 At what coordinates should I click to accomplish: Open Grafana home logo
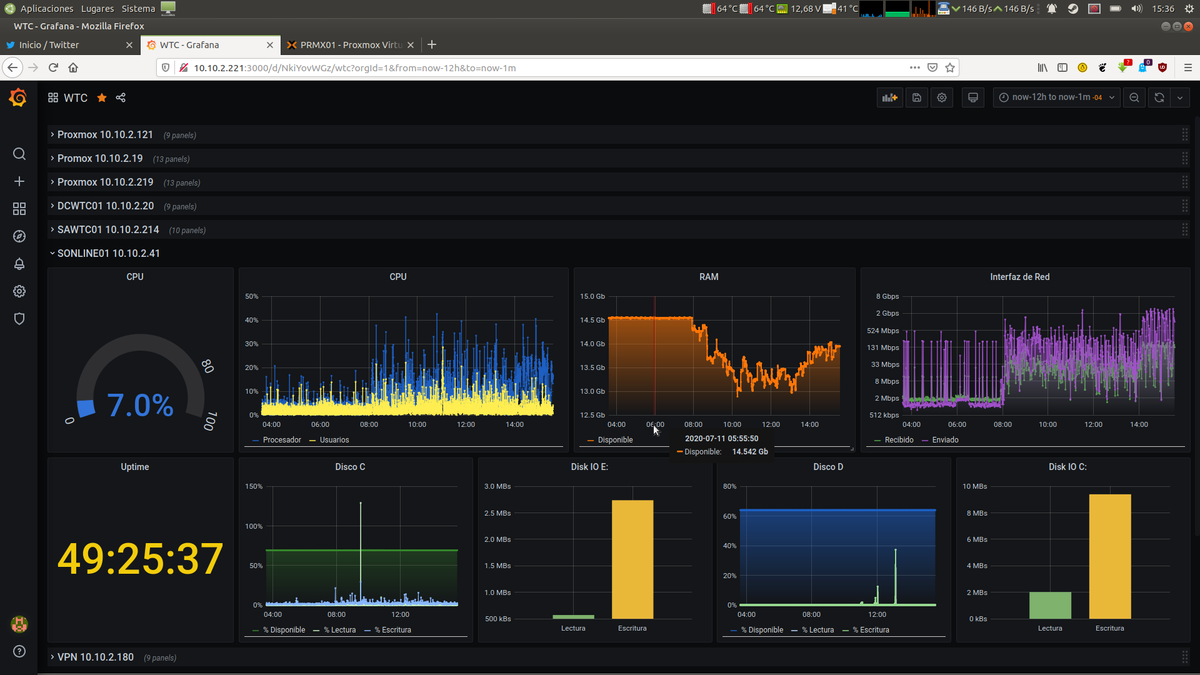click(18, 98)
